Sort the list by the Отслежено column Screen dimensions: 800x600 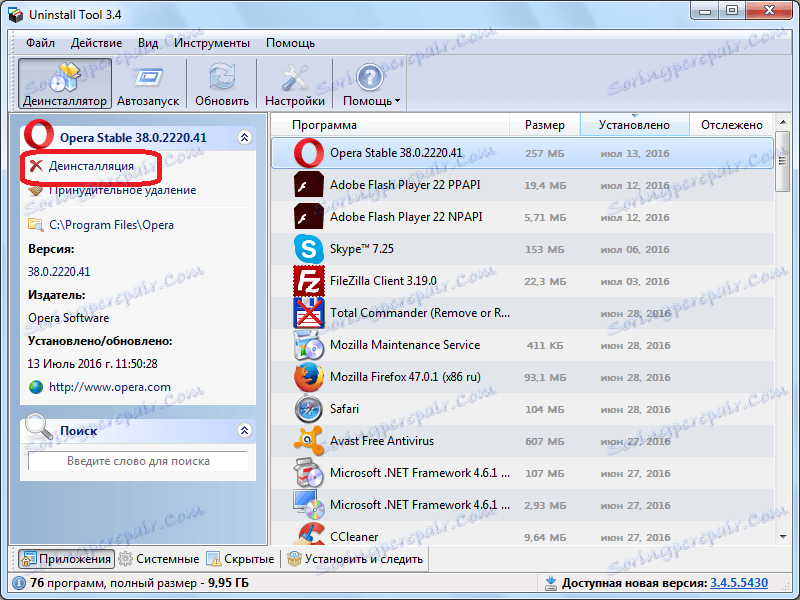[x=732, y=125]
